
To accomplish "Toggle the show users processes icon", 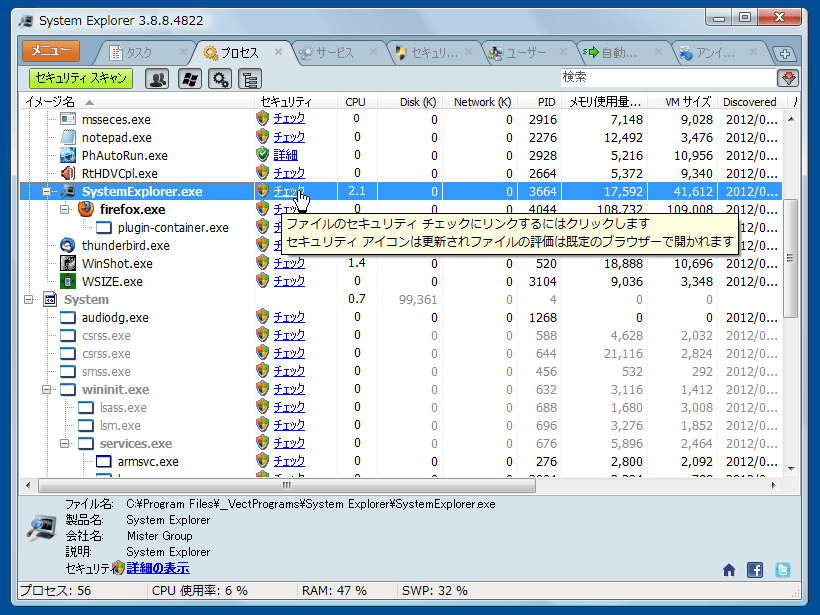I will click(157, 79).
